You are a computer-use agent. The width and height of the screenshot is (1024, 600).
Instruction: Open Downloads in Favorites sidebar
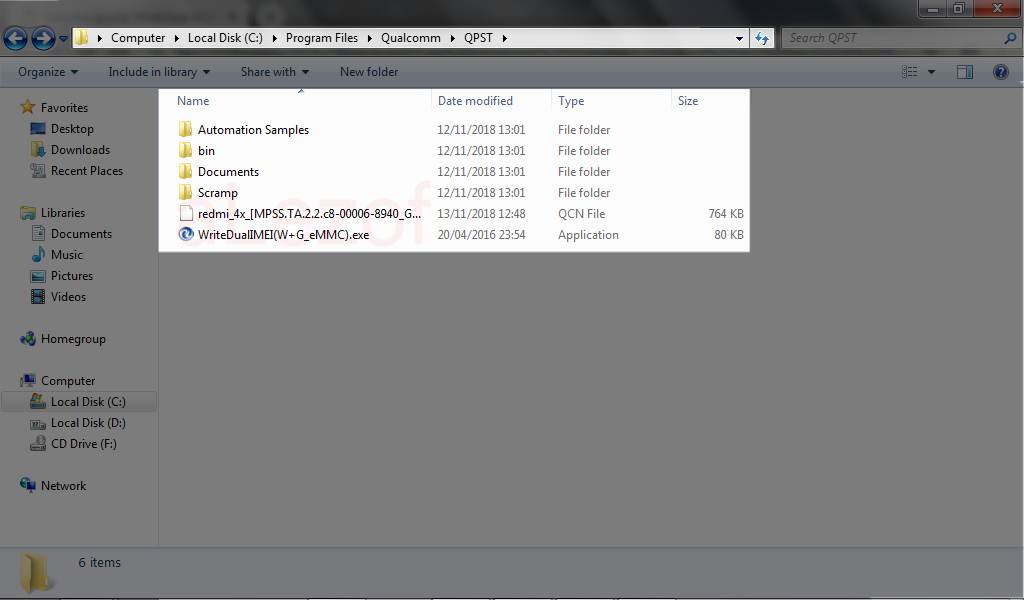[x=80, y=150]
